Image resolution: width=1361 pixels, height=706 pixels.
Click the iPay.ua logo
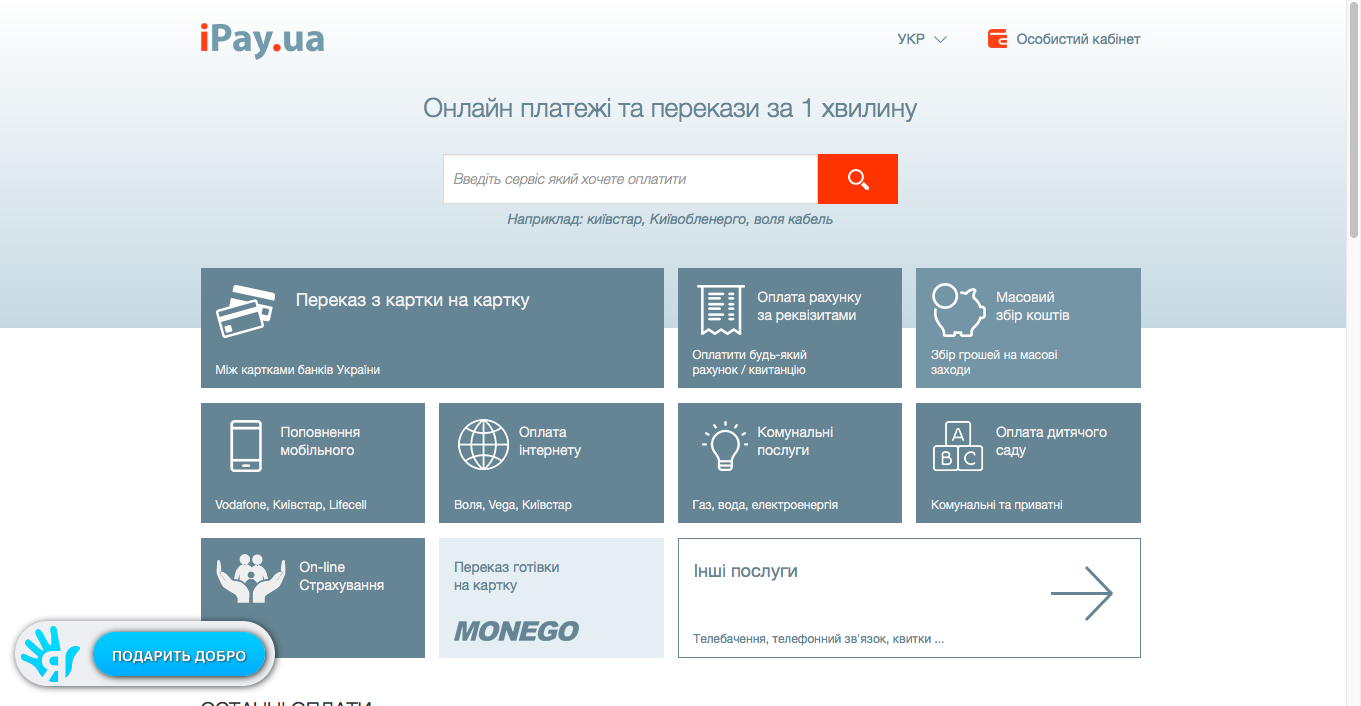(x=262, y=39)
